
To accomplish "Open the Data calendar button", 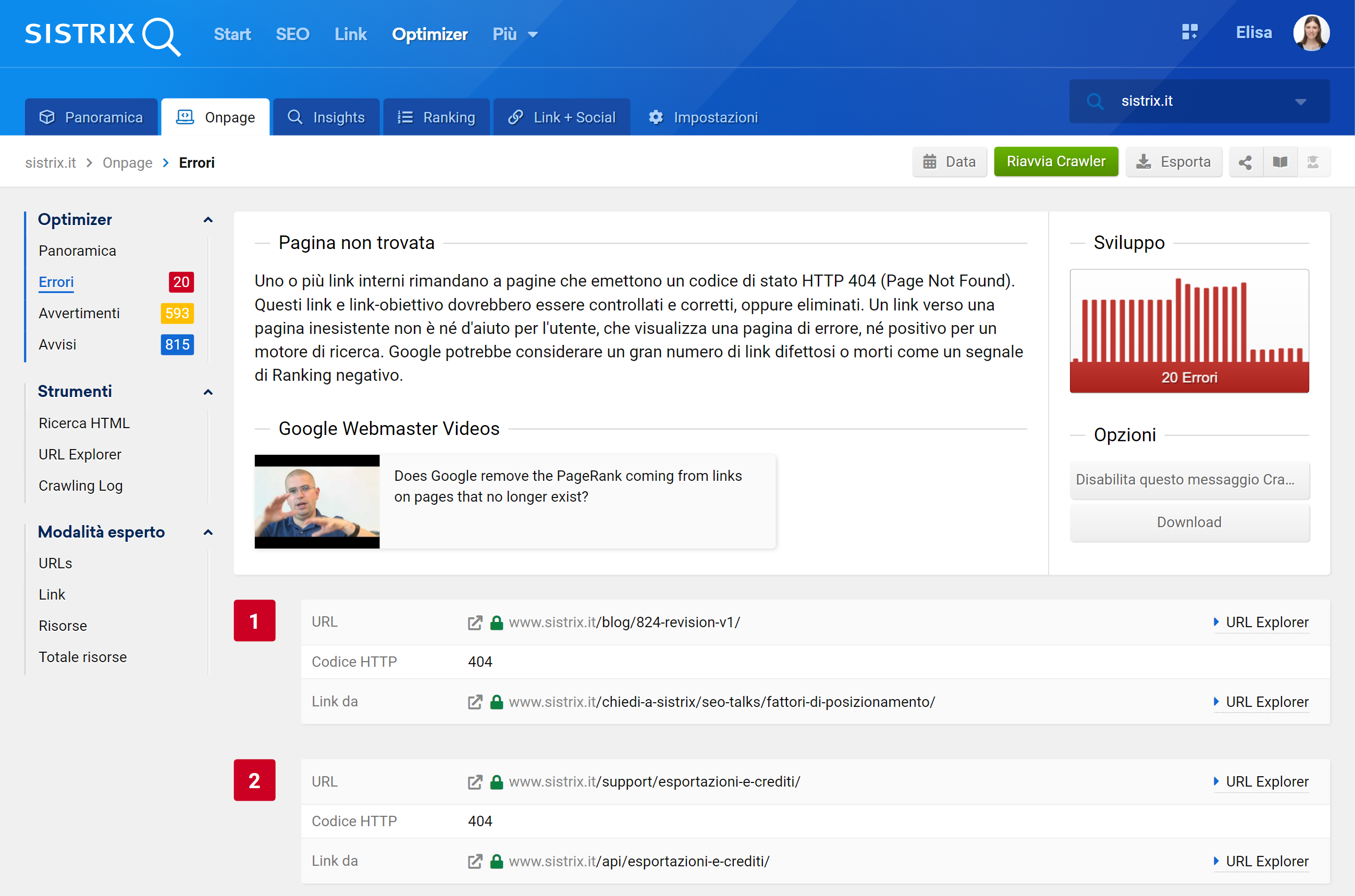I will point(949,163).
